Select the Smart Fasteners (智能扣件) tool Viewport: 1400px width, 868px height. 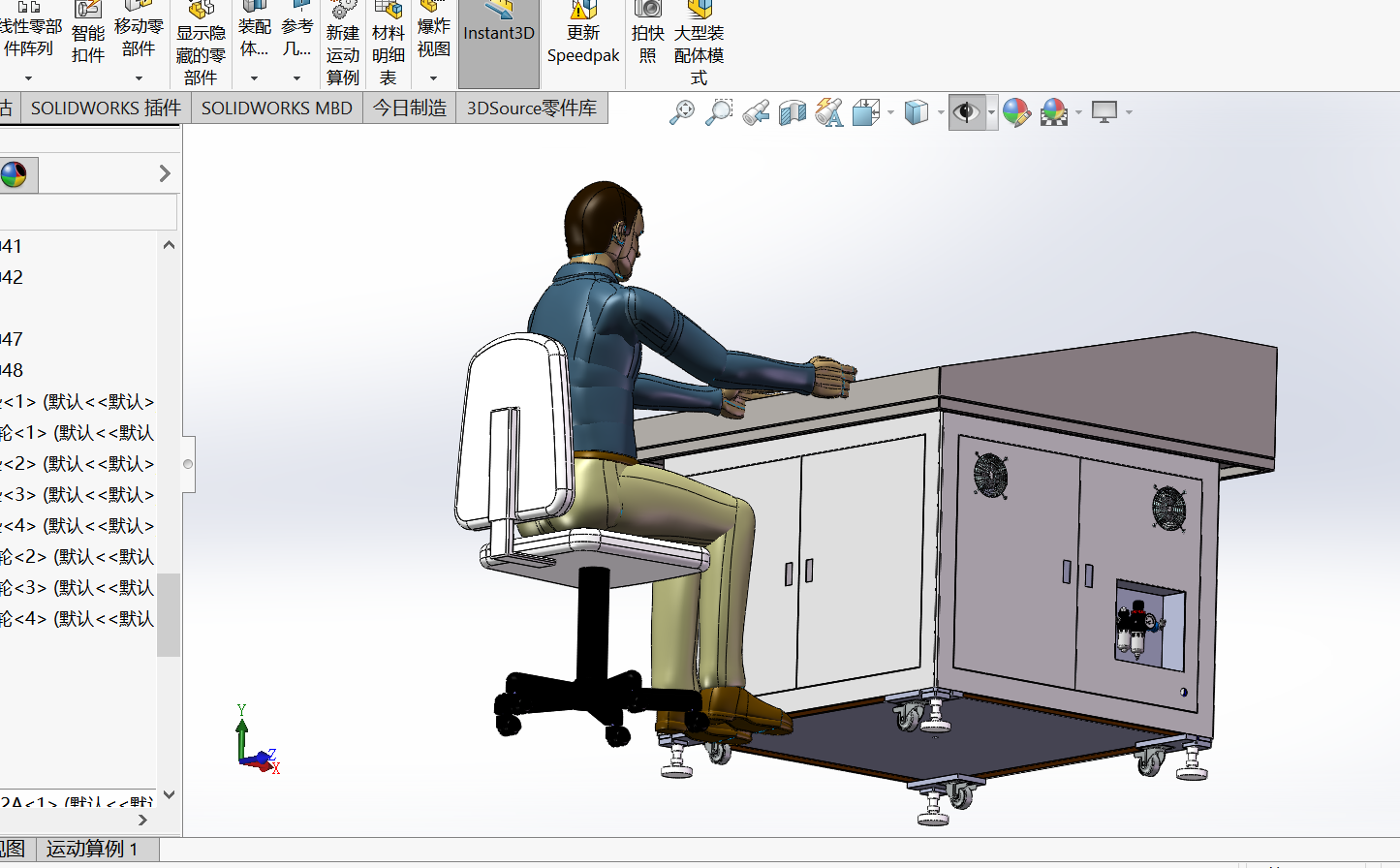coord(88,34)
